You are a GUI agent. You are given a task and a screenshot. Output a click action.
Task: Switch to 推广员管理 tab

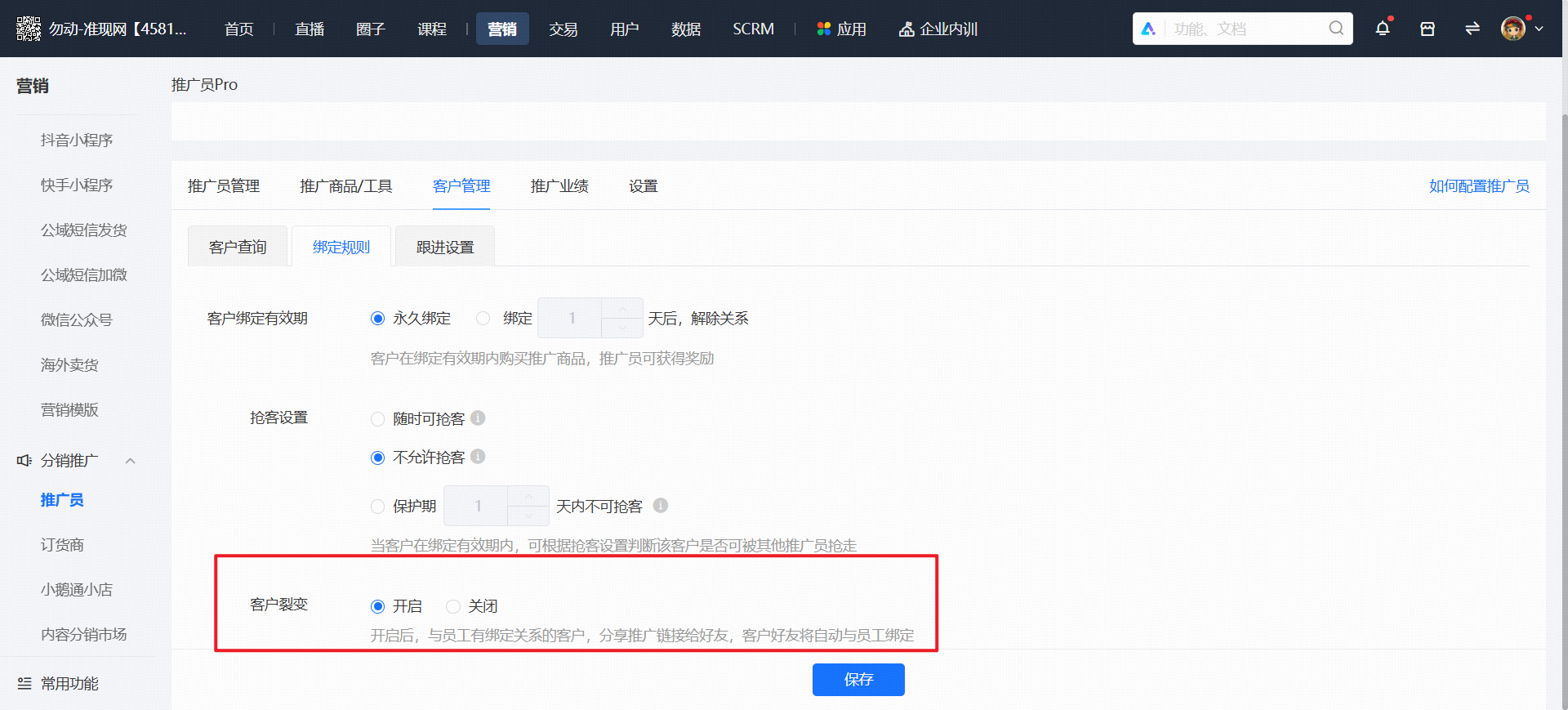point(224,186)
